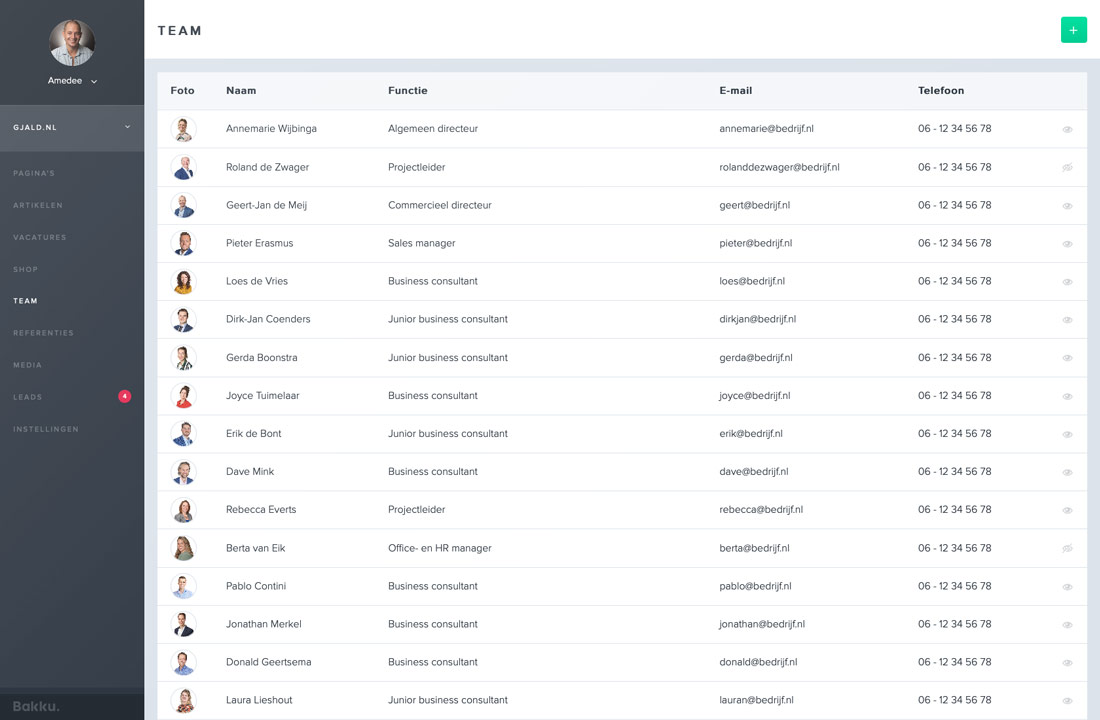
Task: Click the green add team member button
Action: tap(1073, 30)
